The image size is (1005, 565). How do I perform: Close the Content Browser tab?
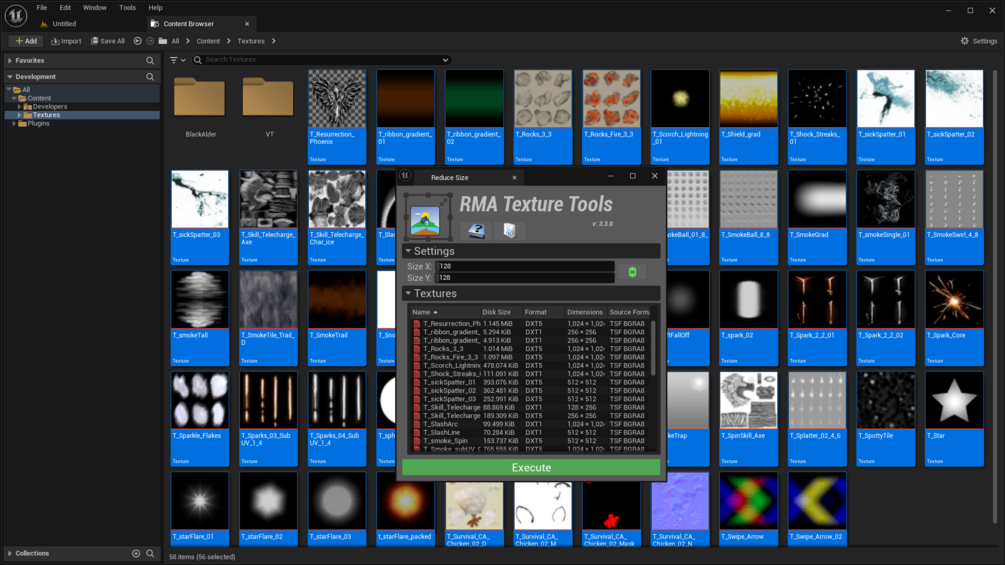247,24
